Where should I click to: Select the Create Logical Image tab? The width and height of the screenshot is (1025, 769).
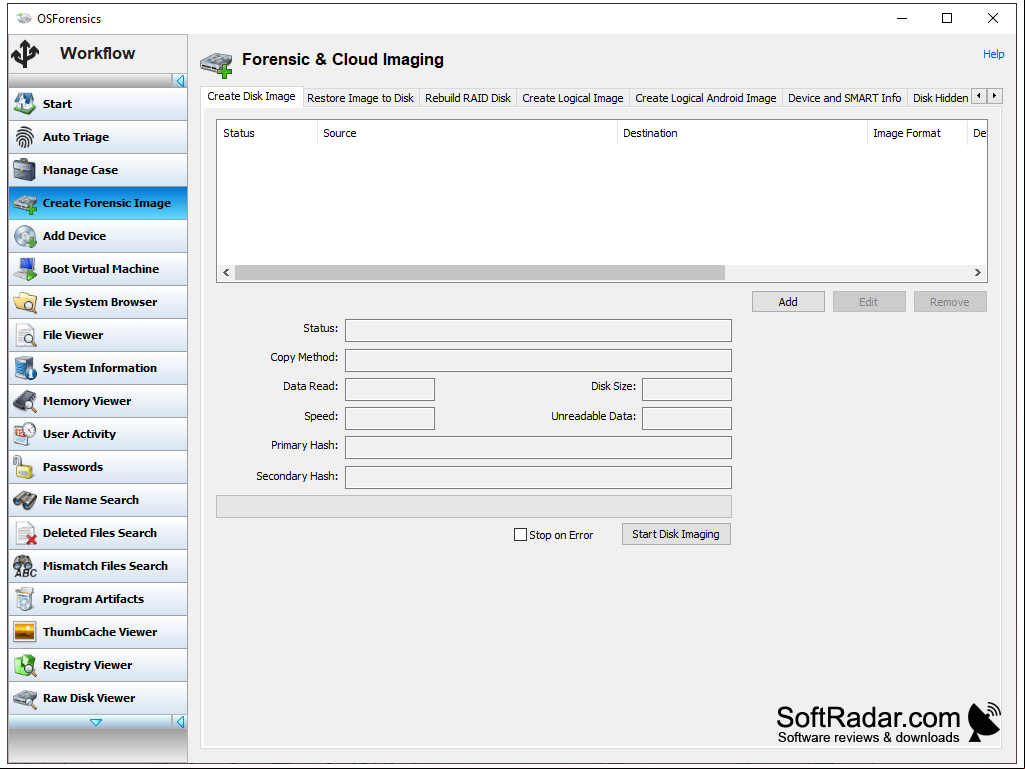(573, 98)
